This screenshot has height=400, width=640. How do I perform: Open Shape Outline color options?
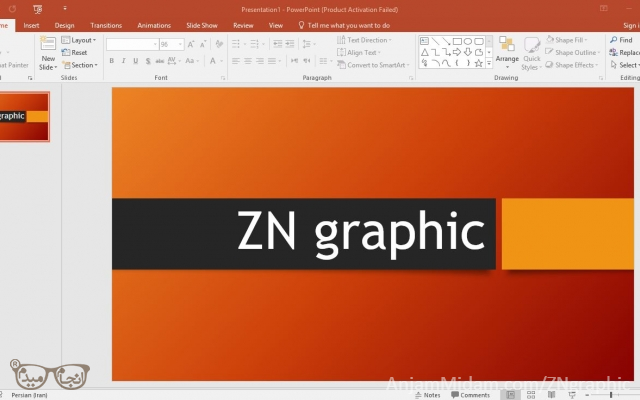pyautogui.click(x=573, y=52)
